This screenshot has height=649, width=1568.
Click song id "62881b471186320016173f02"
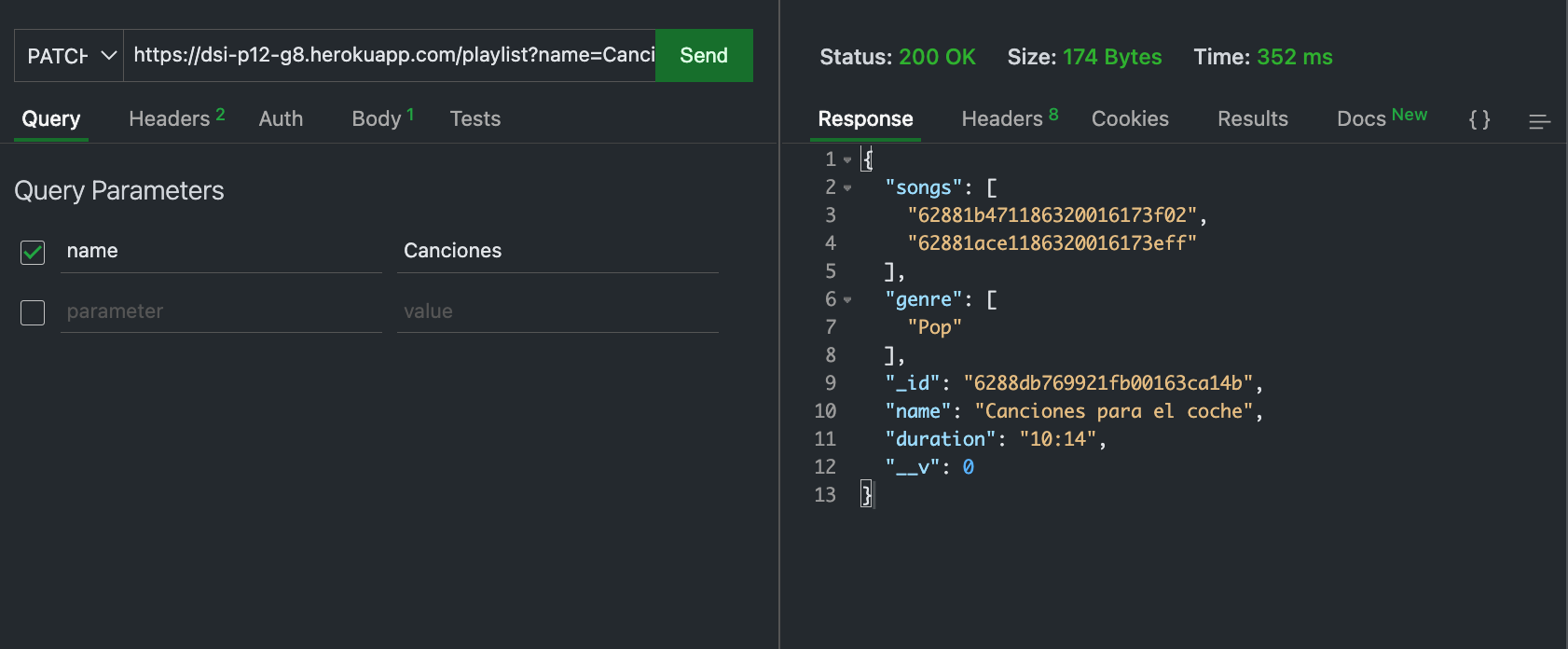point(1052,215)
